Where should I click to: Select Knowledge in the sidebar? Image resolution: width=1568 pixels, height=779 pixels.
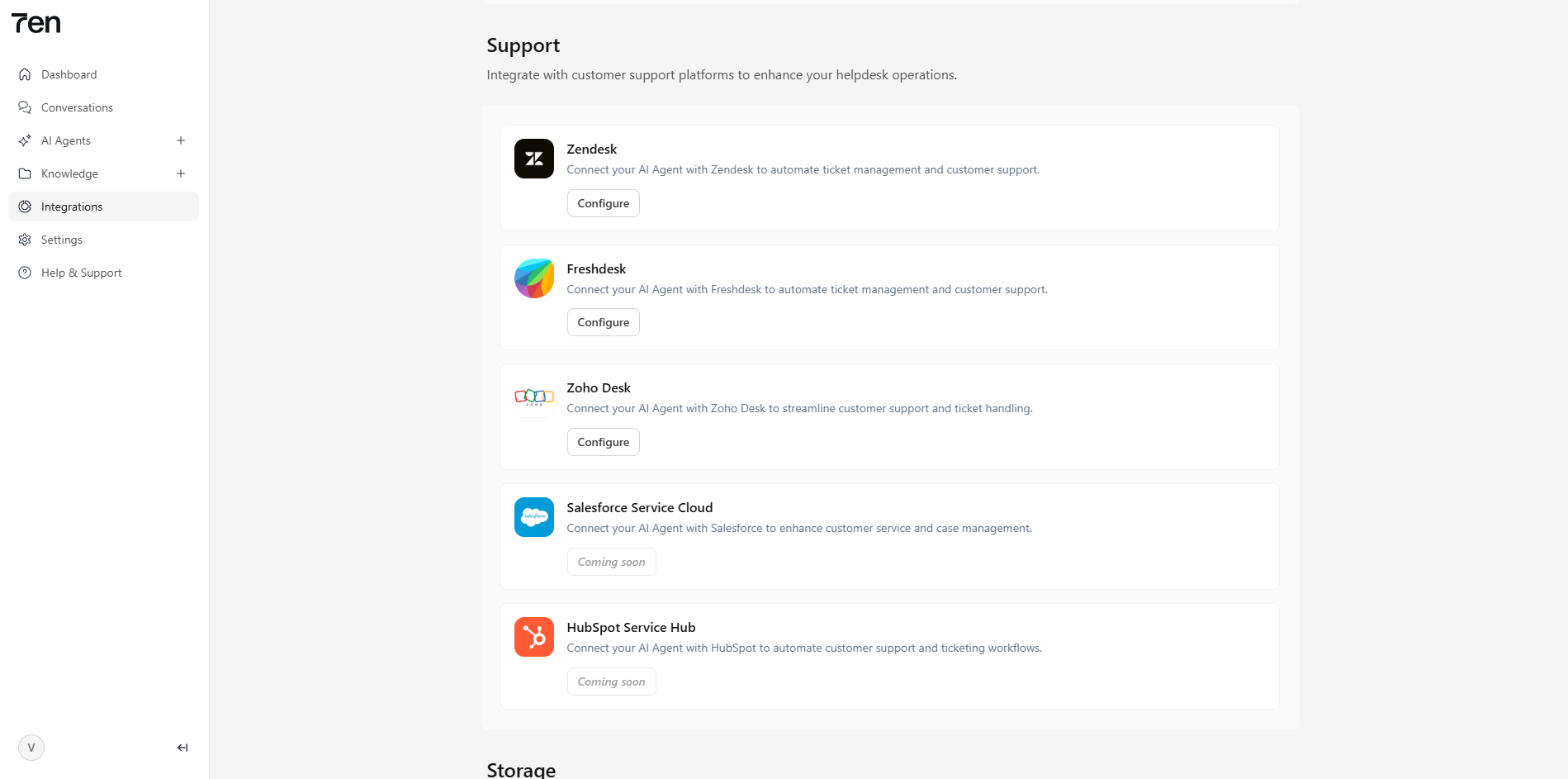click(x=69, y=173)
